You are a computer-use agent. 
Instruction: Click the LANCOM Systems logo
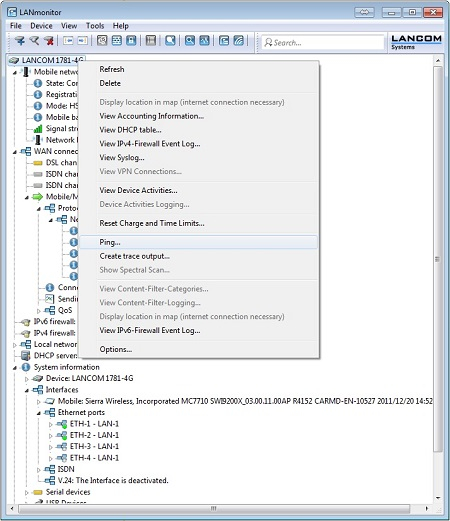click(416, 42)
